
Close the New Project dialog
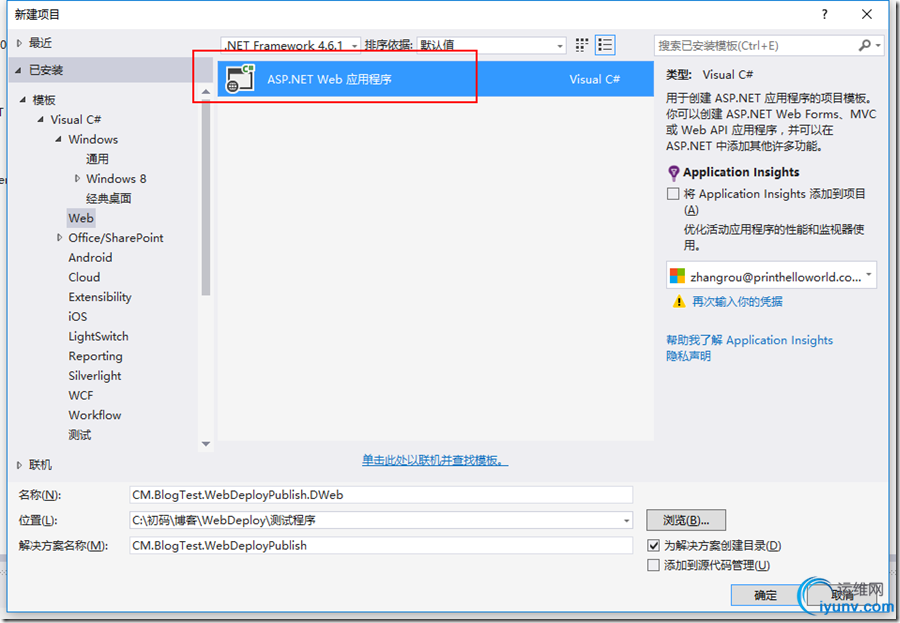(x=867, y=14)
